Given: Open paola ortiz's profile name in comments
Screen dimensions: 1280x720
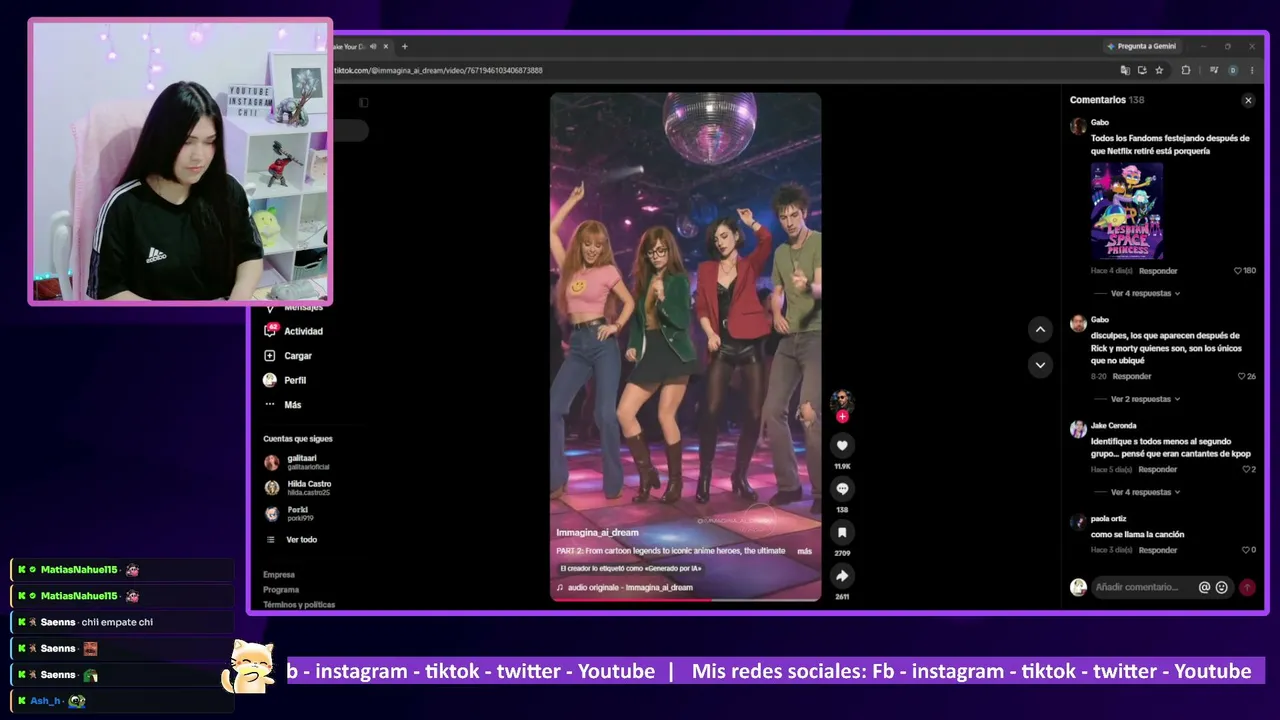Looking at the screenshot, I should point(1110,520).
